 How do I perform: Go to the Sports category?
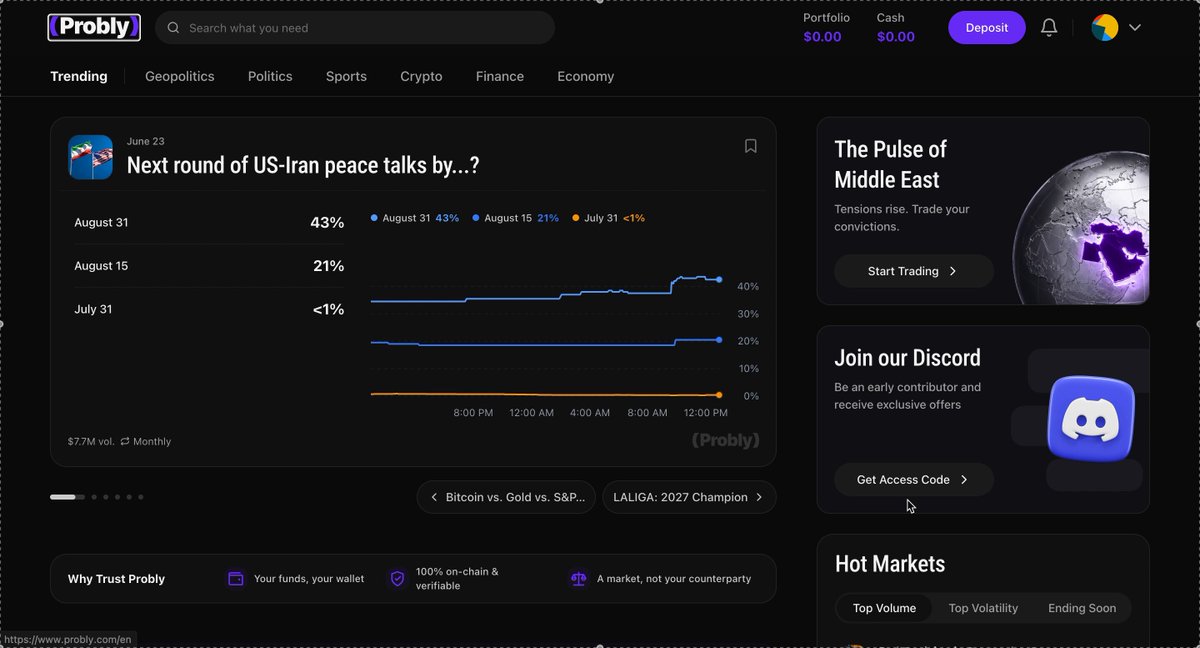pos(346,76)
